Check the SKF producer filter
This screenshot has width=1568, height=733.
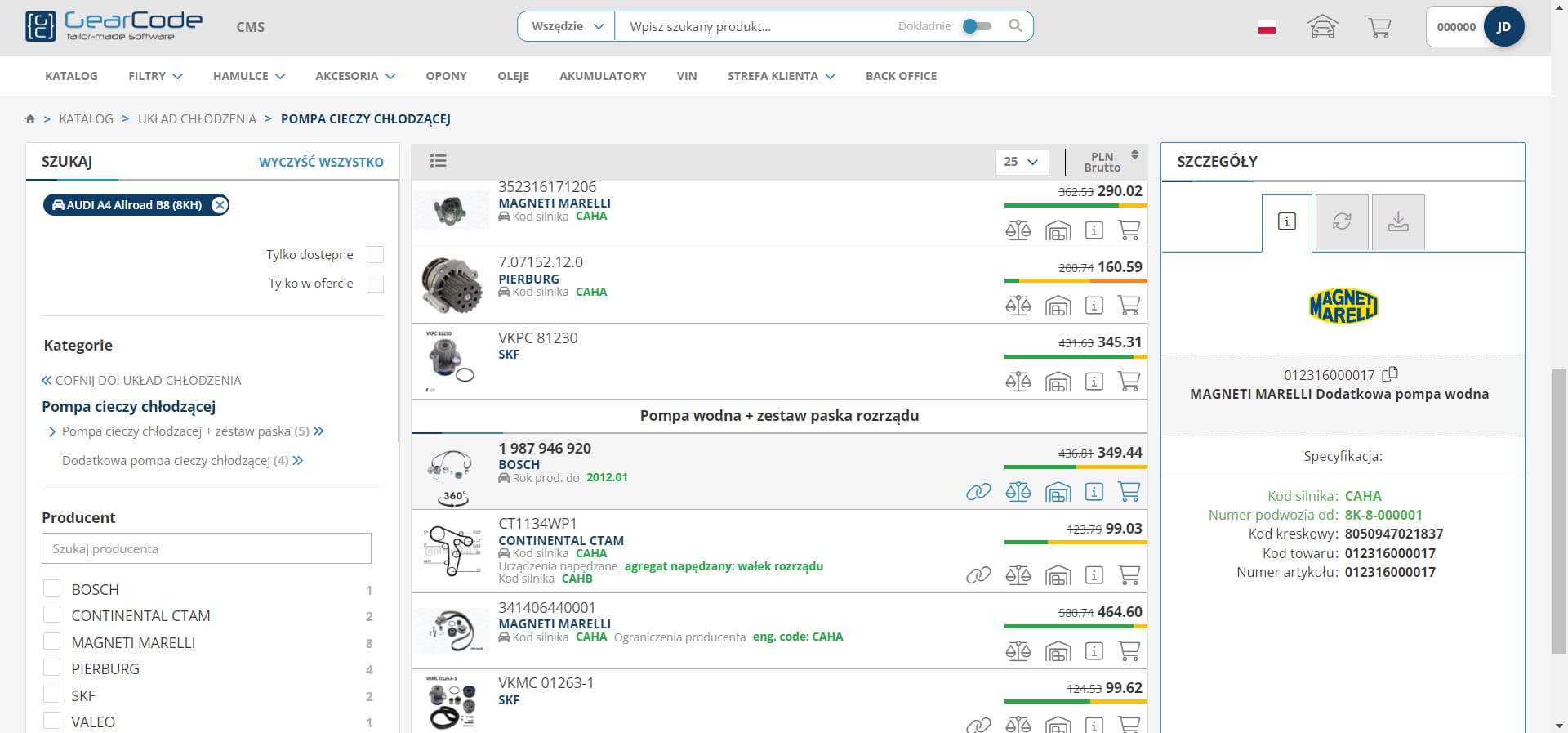[x=51, y=695]
